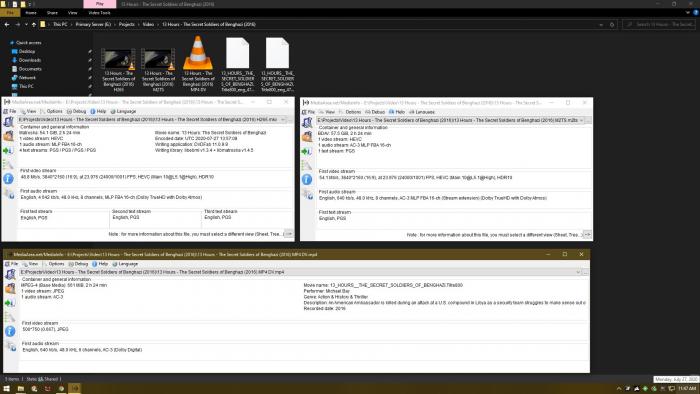Viewport: 700px width, 394px height.
Task: Open Help menu in MP4 MediaInfo window
Action: pyautogui.click(x=100, y=264)
